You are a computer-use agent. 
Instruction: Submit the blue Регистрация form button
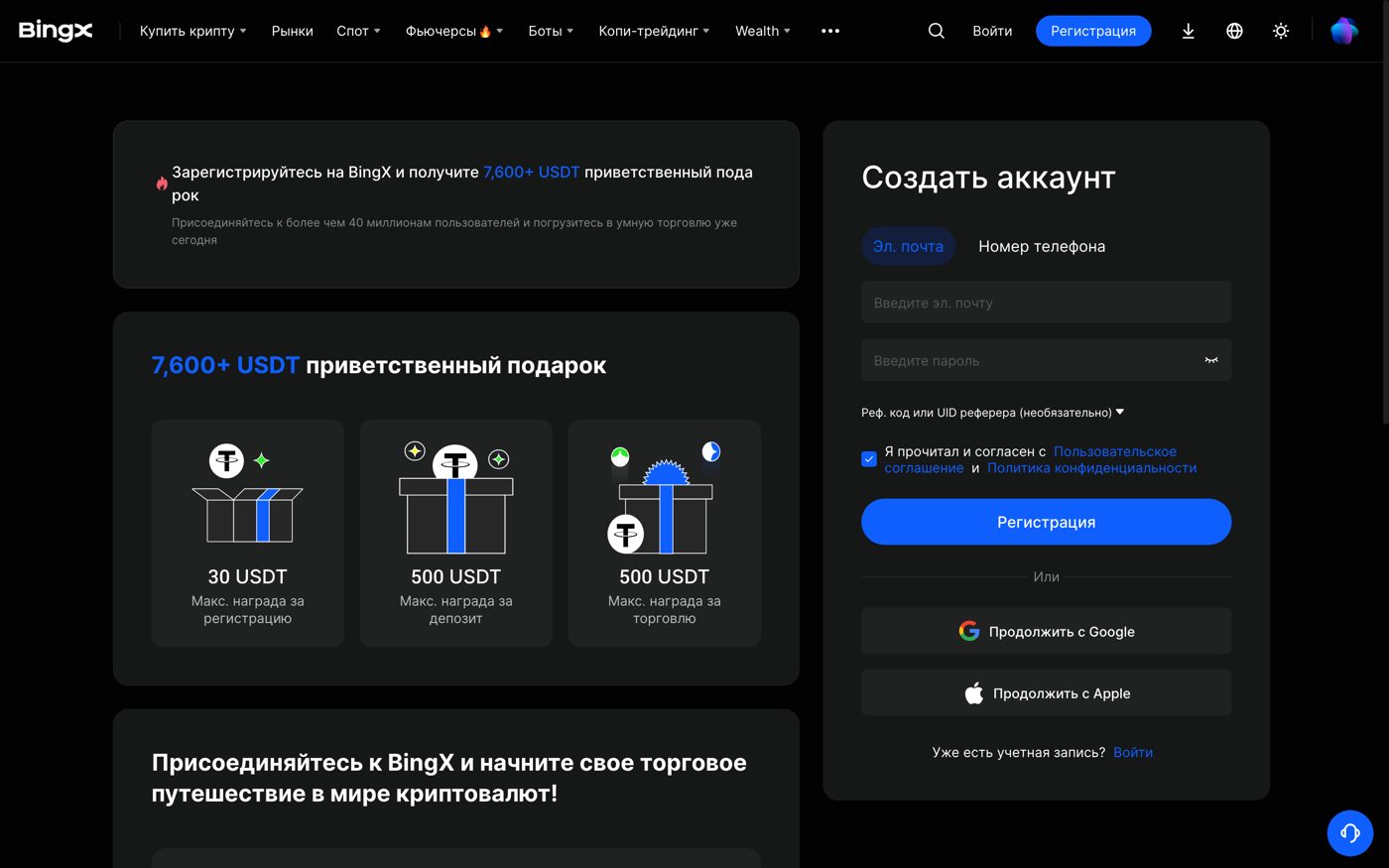(x=1046, y=522)
